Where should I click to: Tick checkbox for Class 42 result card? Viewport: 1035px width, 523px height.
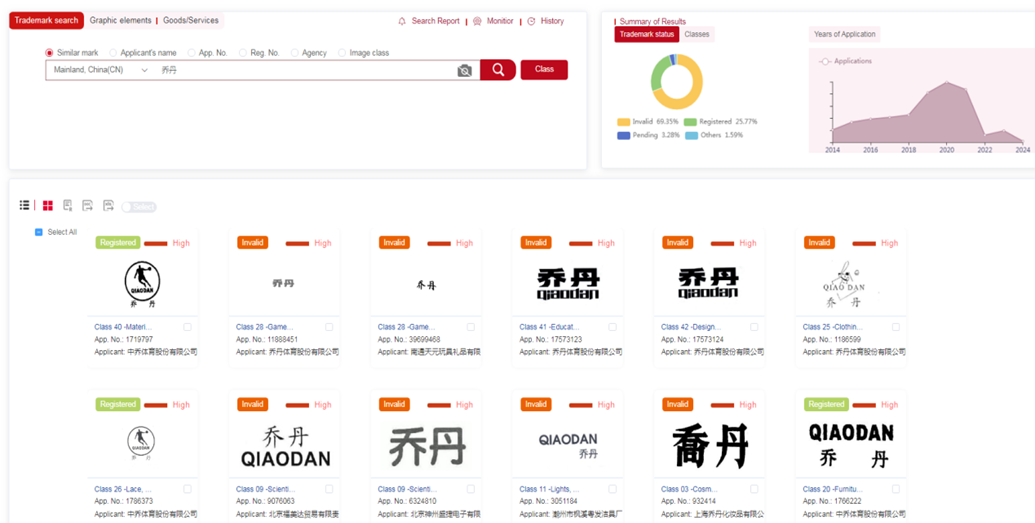click(x=754, y=327)
